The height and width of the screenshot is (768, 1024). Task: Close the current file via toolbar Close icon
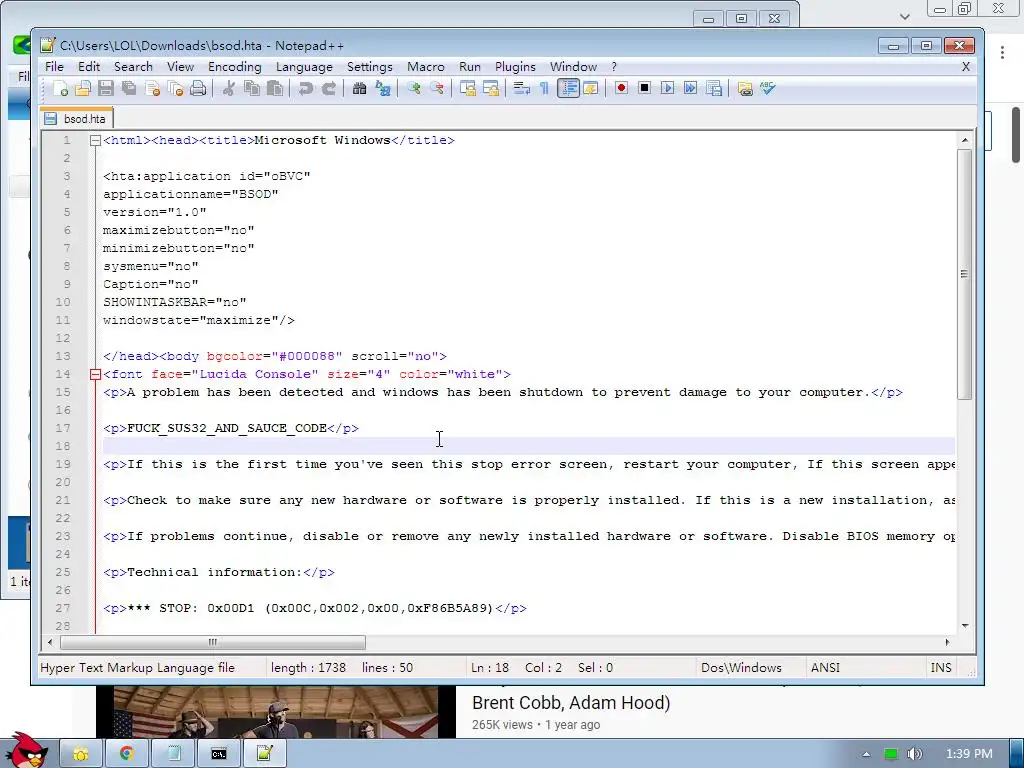click(152, 88)
